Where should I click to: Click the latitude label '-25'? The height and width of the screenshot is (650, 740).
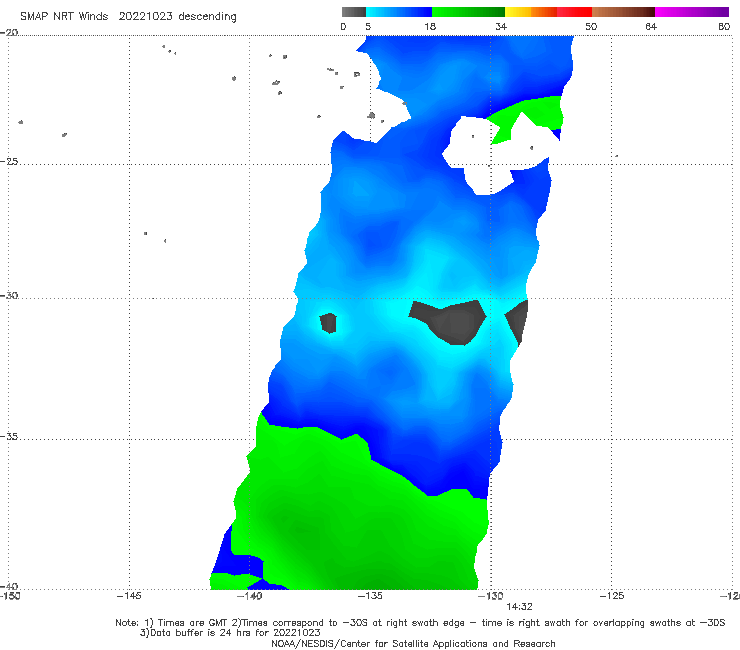[9, 161]
